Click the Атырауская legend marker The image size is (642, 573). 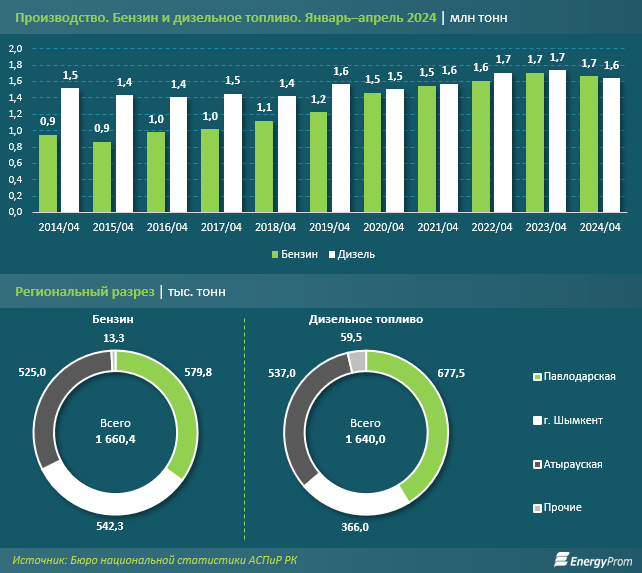537,465
